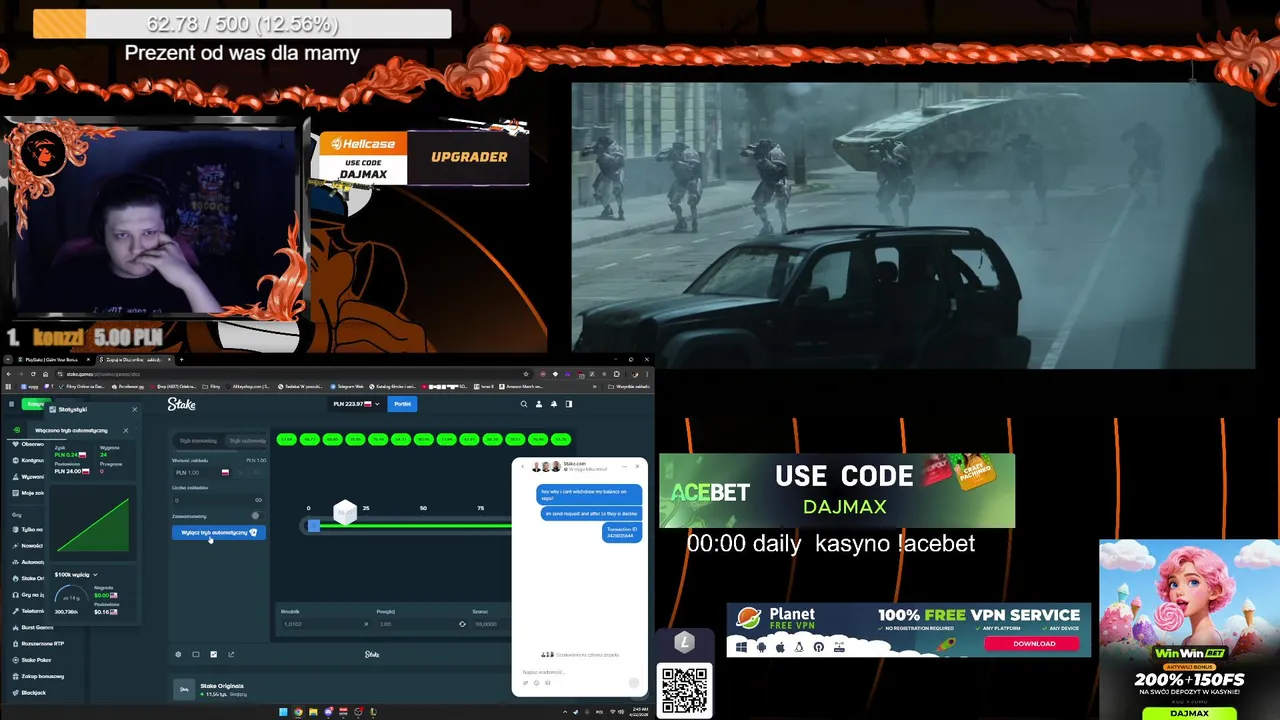Open File Explorer from the taskbar
The height and width of the screenshot is (720, 1280).
[313, 712]
